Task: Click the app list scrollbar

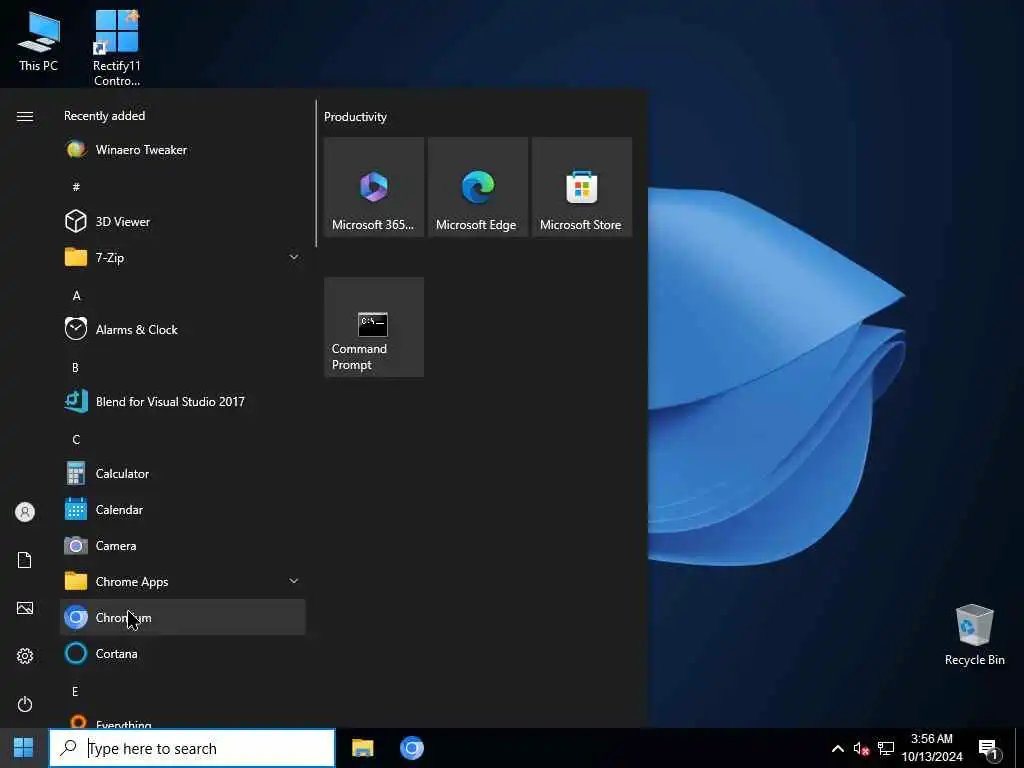Action: [x=316, y=174]
